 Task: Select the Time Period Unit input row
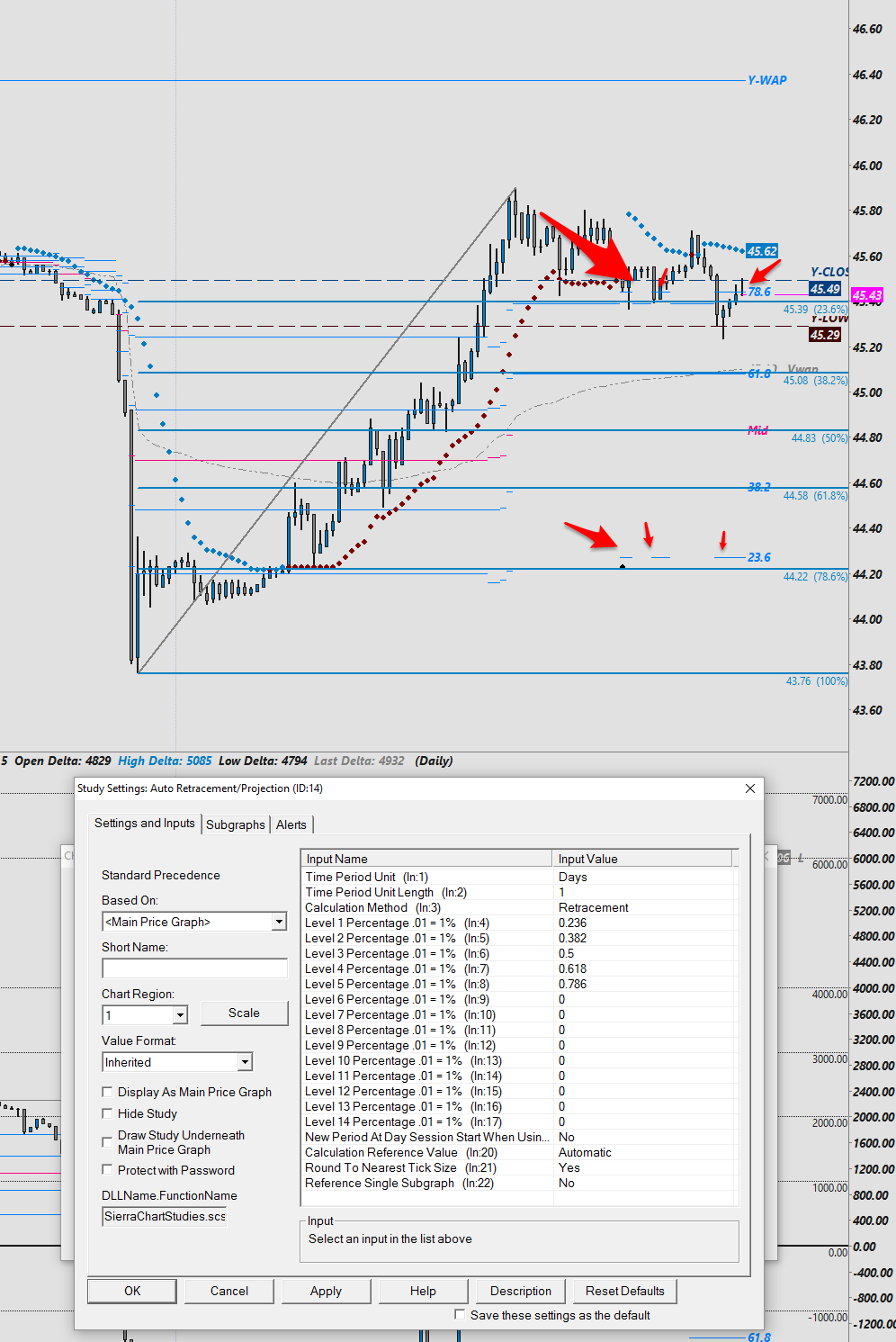pos(519,877)
